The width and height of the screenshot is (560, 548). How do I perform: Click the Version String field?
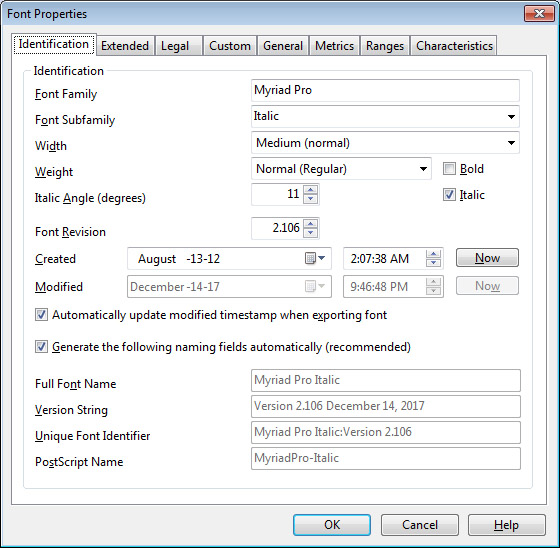point(386,406)
